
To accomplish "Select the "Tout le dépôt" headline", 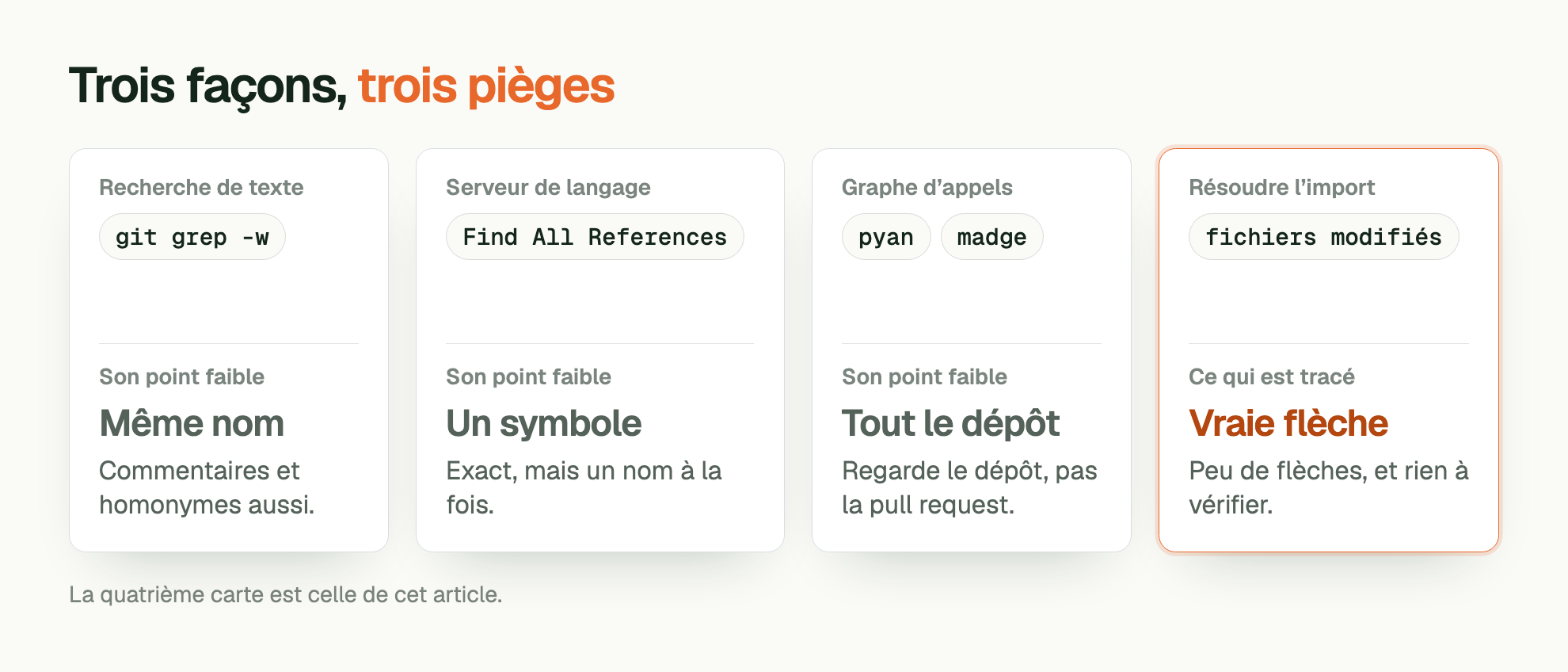I will tap(950, 423).
